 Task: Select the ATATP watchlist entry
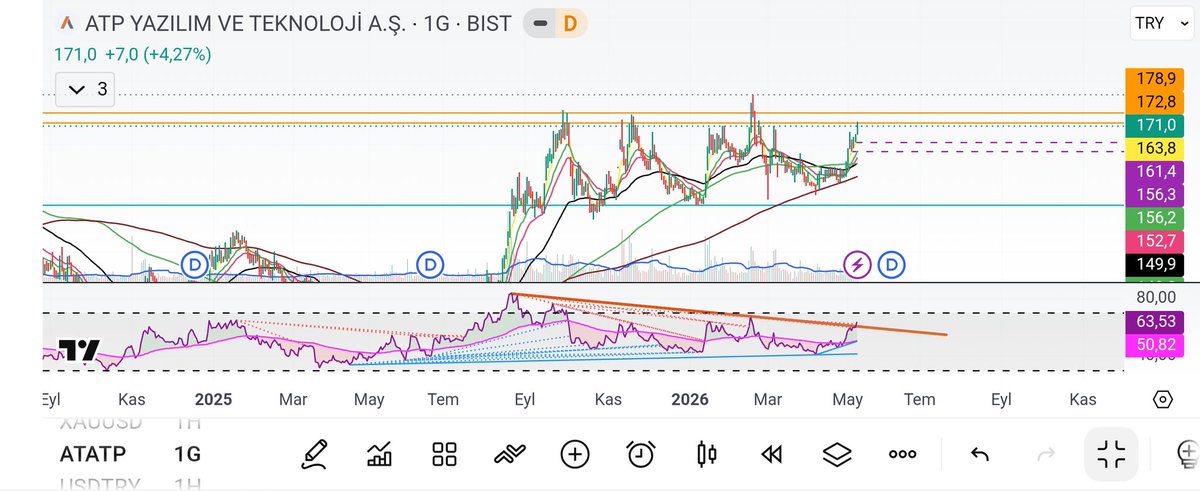coord(93,454)
